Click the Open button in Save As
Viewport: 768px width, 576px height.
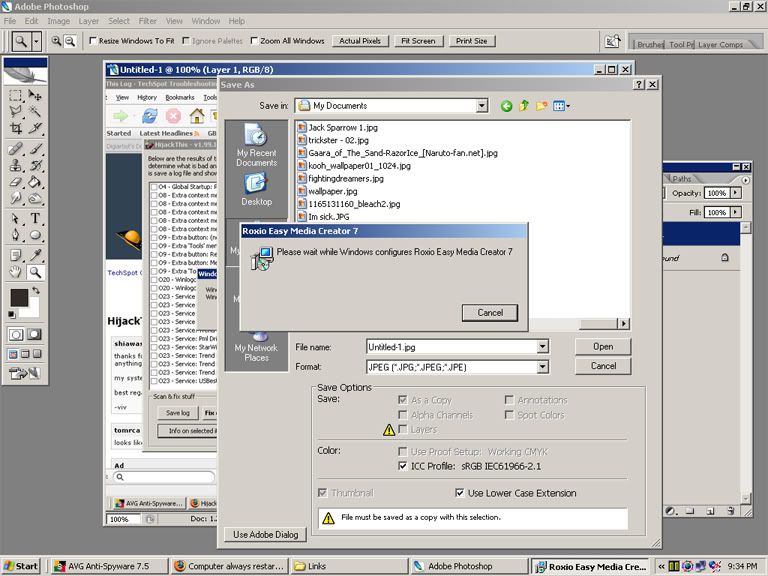click(603, 346)
